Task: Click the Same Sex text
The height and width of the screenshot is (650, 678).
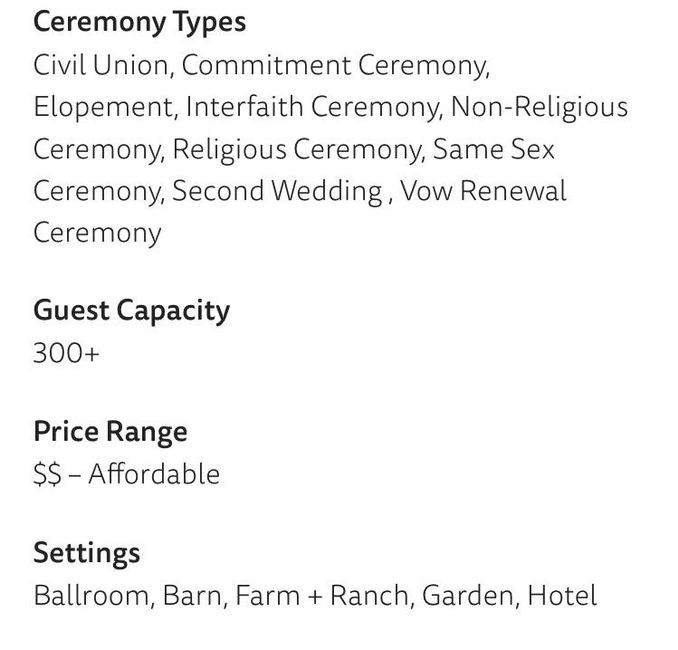Action: pyautogui.click(x=495, y=149)
